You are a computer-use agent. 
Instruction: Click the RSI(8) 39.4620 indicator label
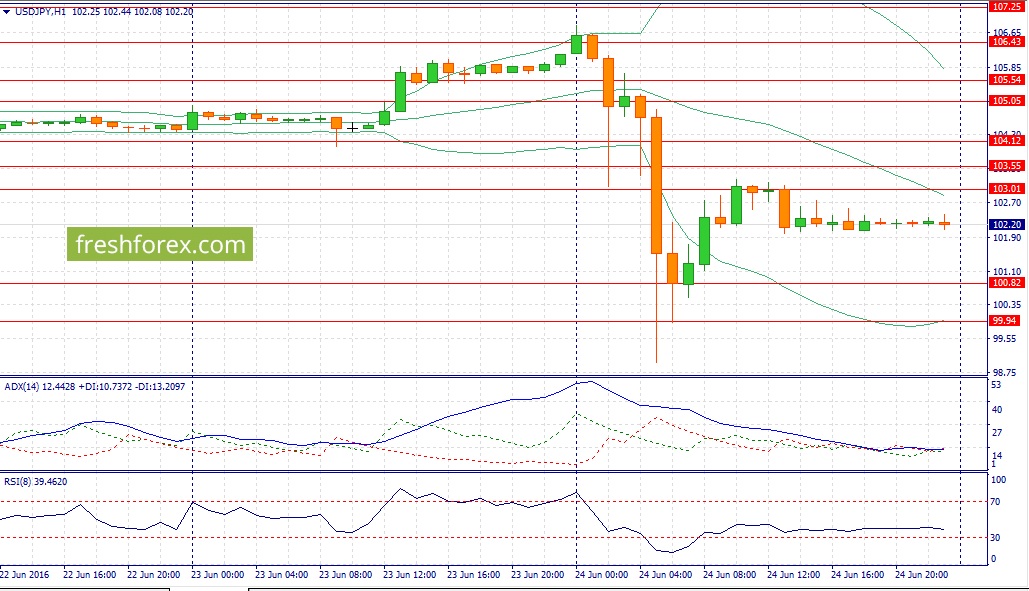(35, 482)
